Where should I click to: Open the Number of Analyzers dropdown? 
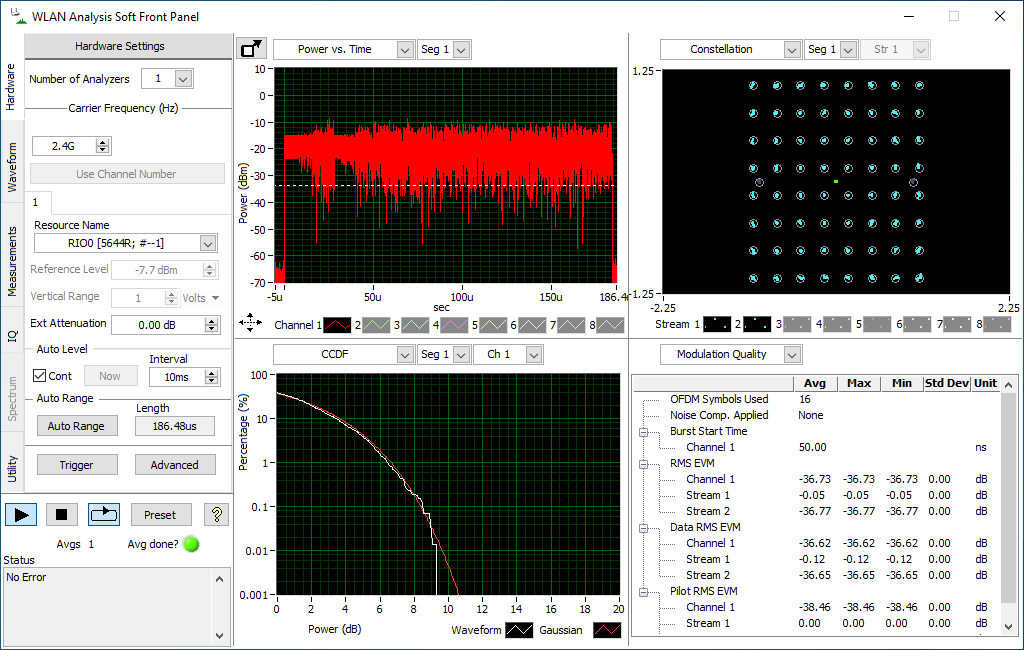pyautogui.click(x=183, y=79)
